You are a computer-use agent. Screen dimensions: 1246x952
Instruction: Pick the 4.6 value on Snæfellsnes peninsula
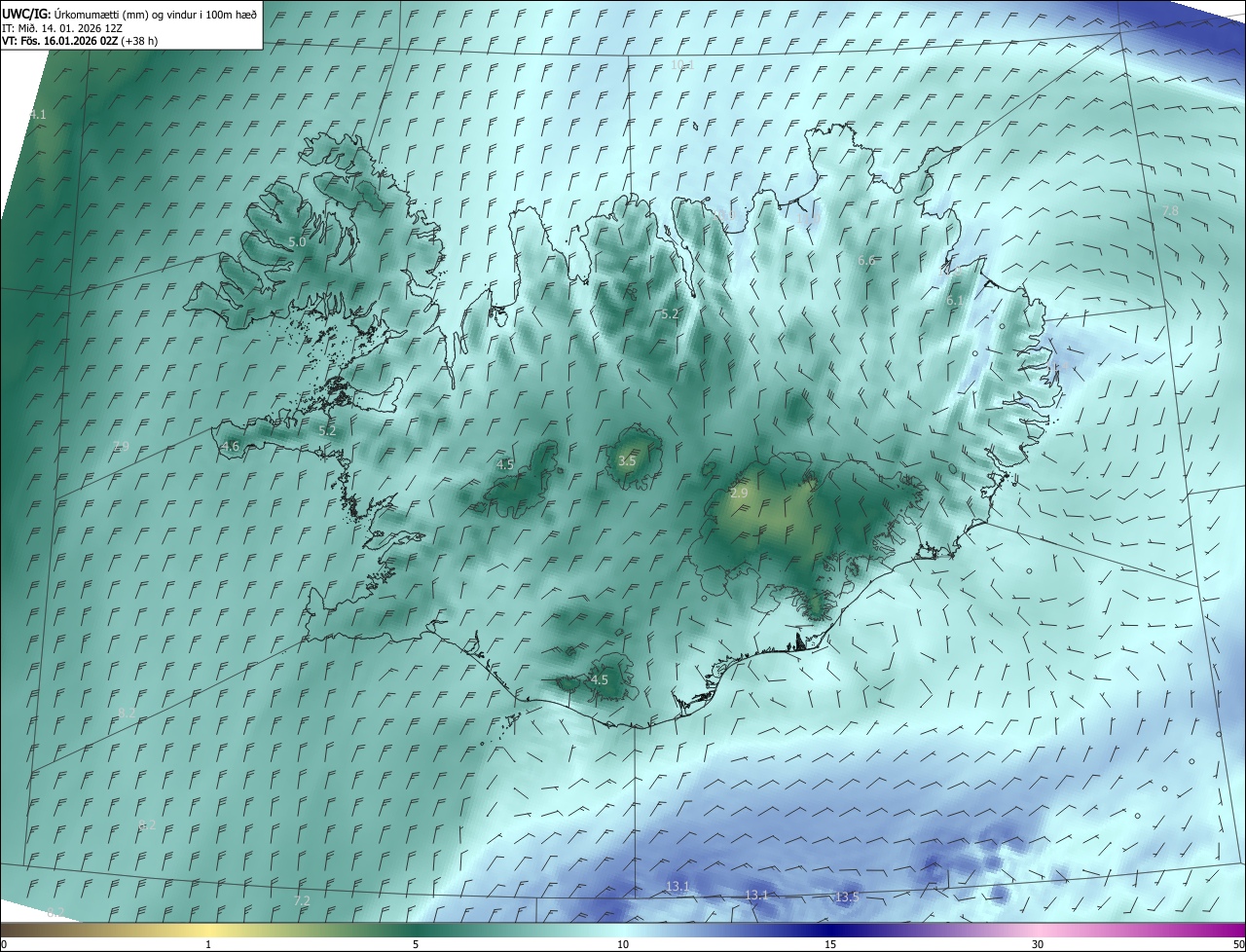pyautogui.click(x=231, y=447)
